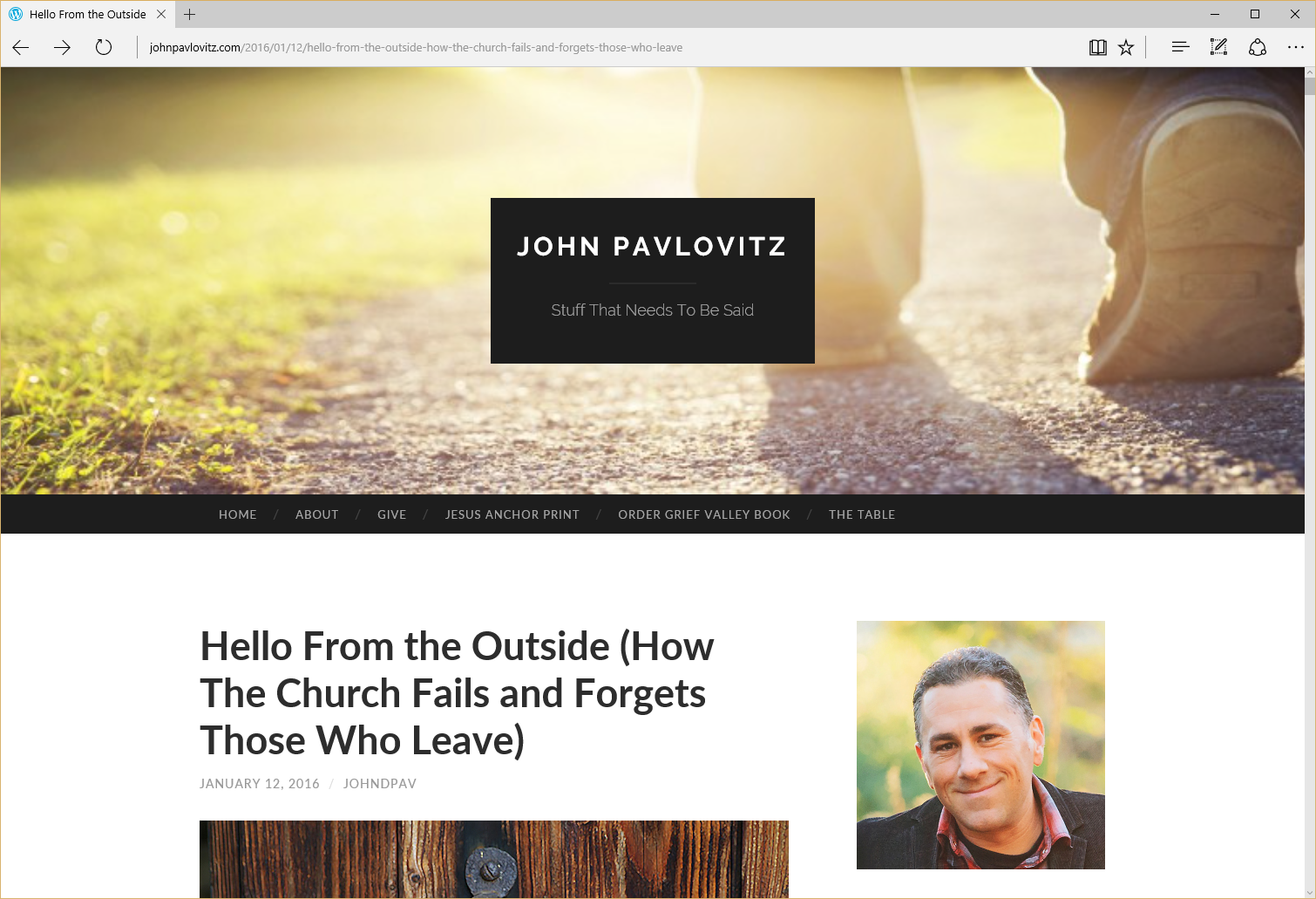Refresh the current page

point(104,47)
